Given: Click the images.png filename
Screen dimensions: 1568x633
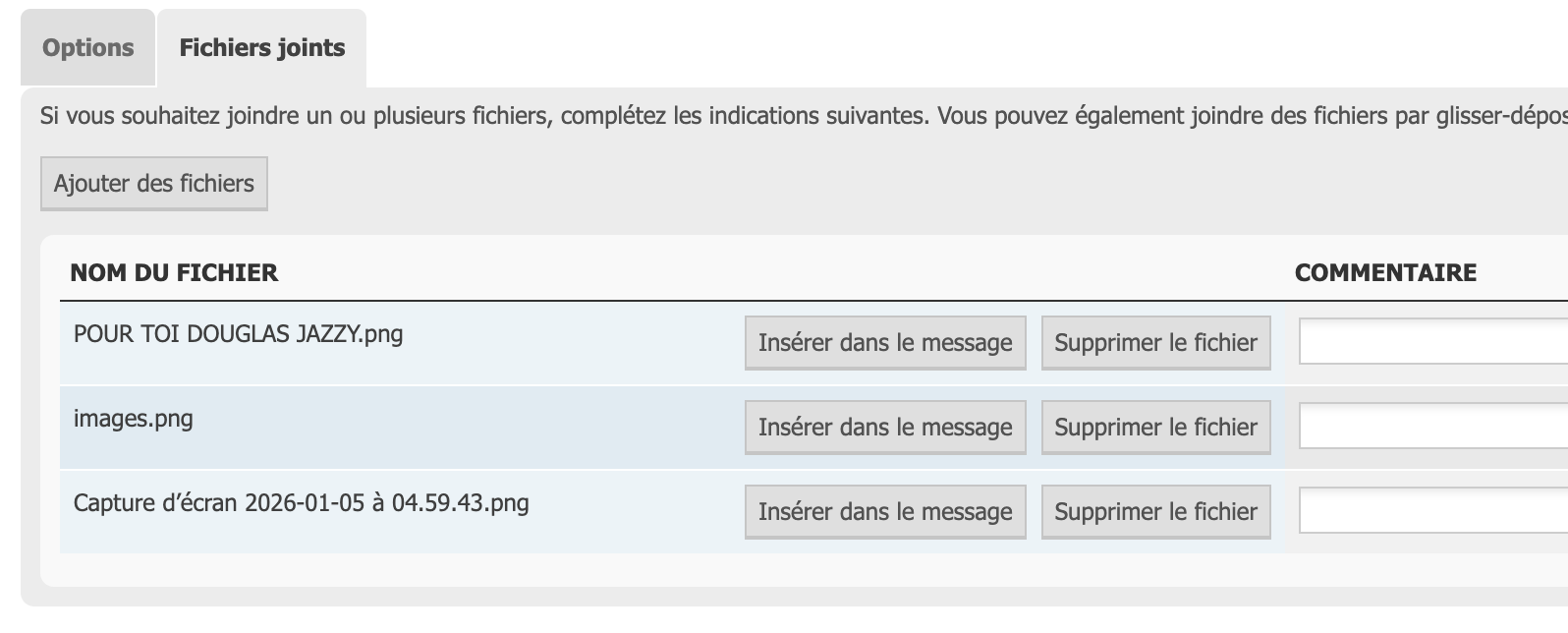Looking at the screenshot, I should (134, 419).
